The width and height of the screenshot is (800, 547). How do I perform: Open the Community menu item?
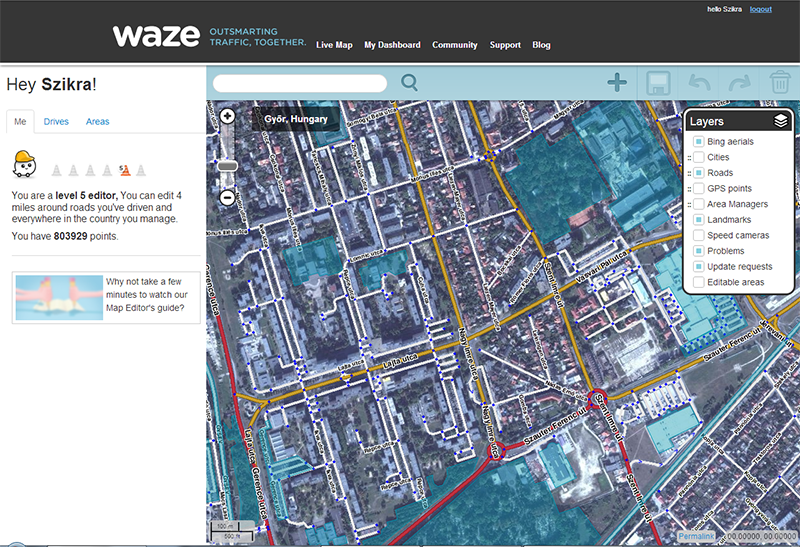click(455, 45)
